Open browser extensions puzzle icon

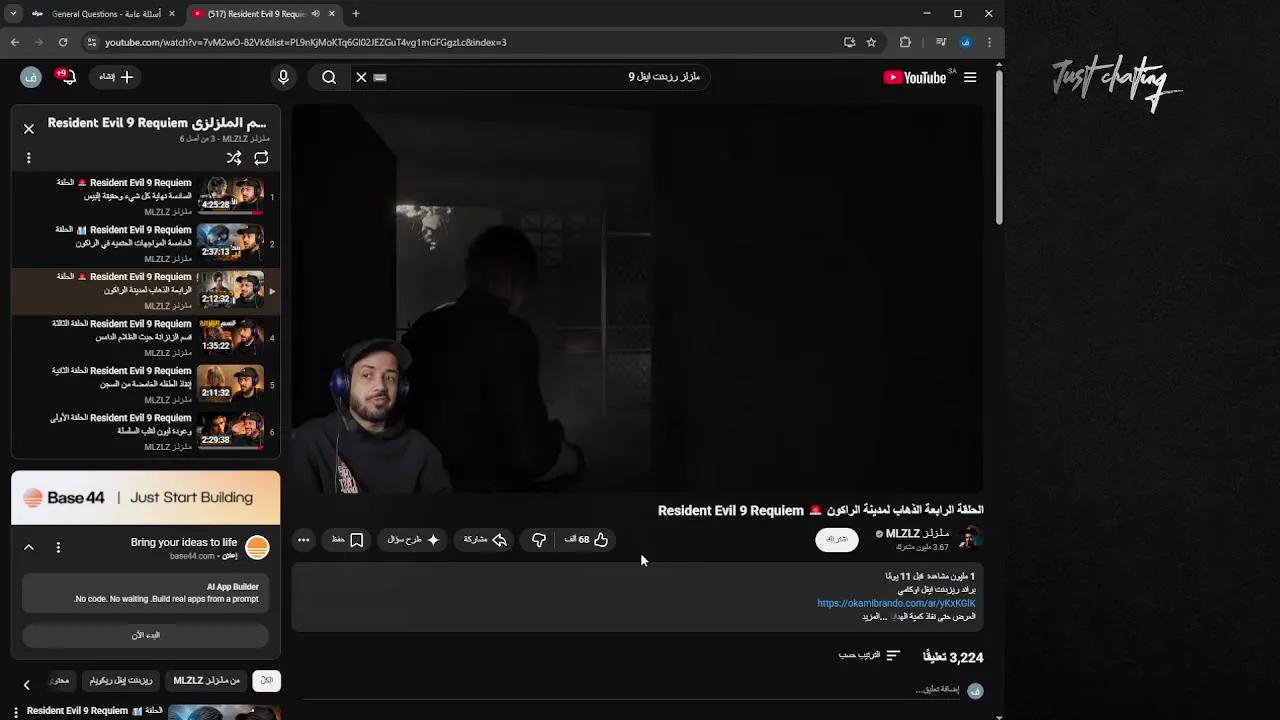point(905,42)
